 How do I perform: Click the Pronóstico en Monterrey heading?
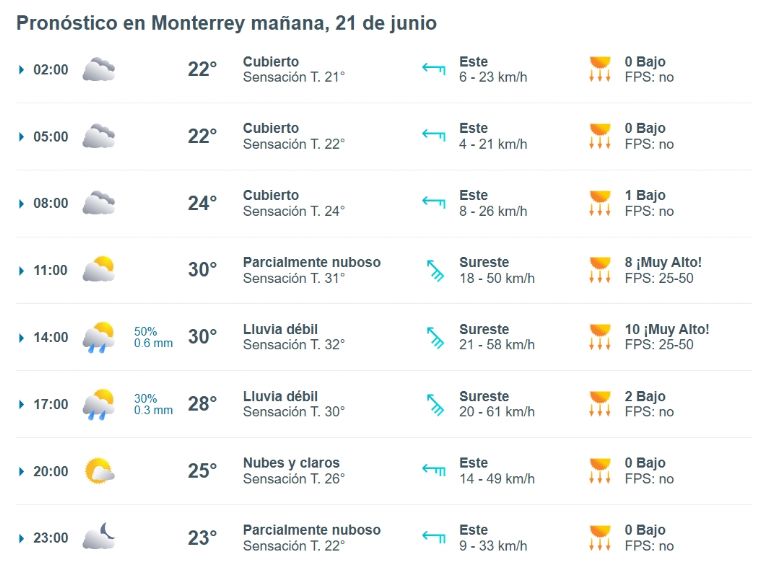point(226,23)
